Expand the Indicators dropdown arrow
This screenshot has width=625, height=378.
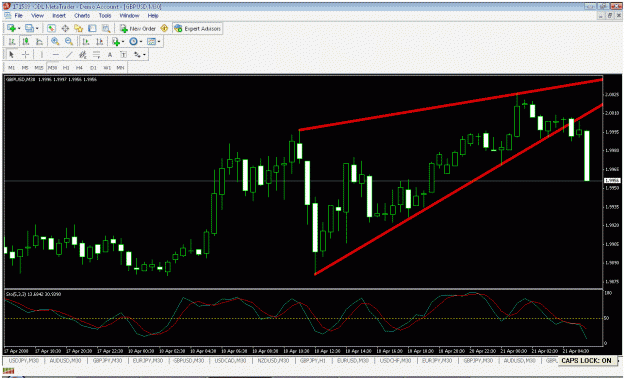coord(123,42)
